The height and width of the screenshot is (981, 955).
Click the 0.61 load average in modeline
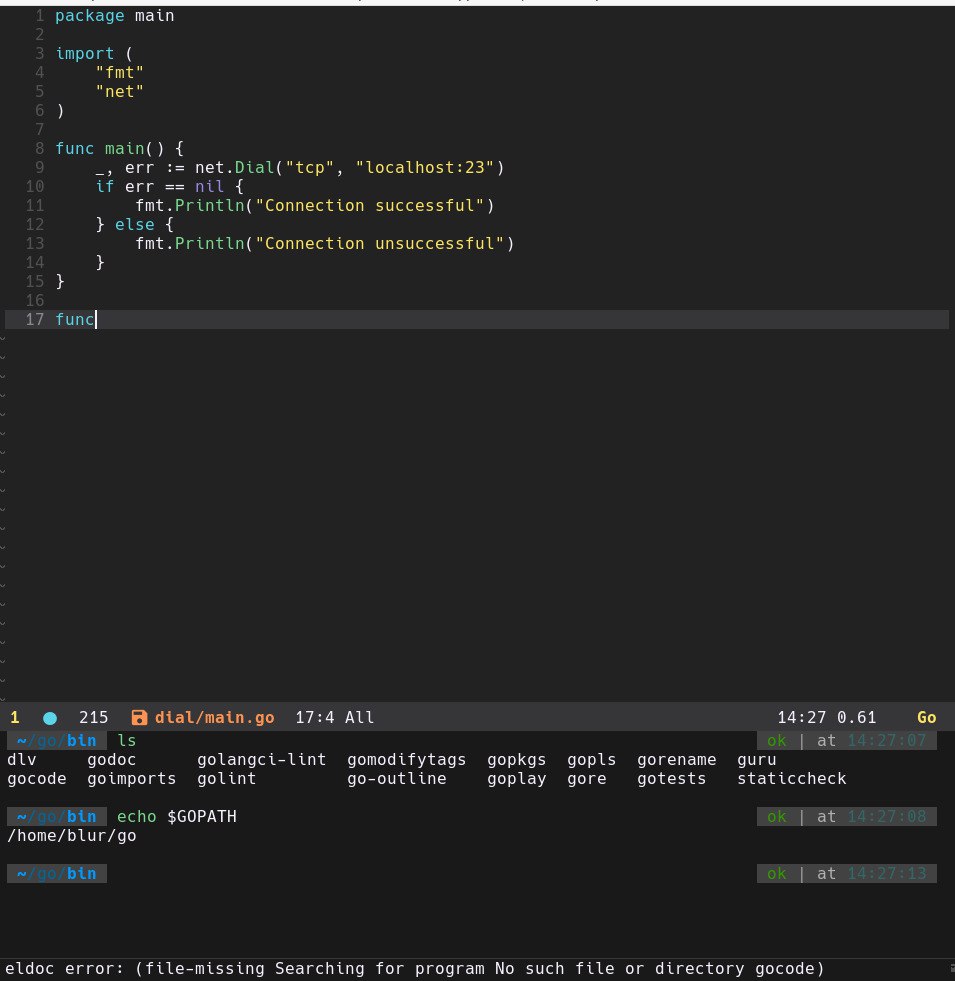point(857,718)
